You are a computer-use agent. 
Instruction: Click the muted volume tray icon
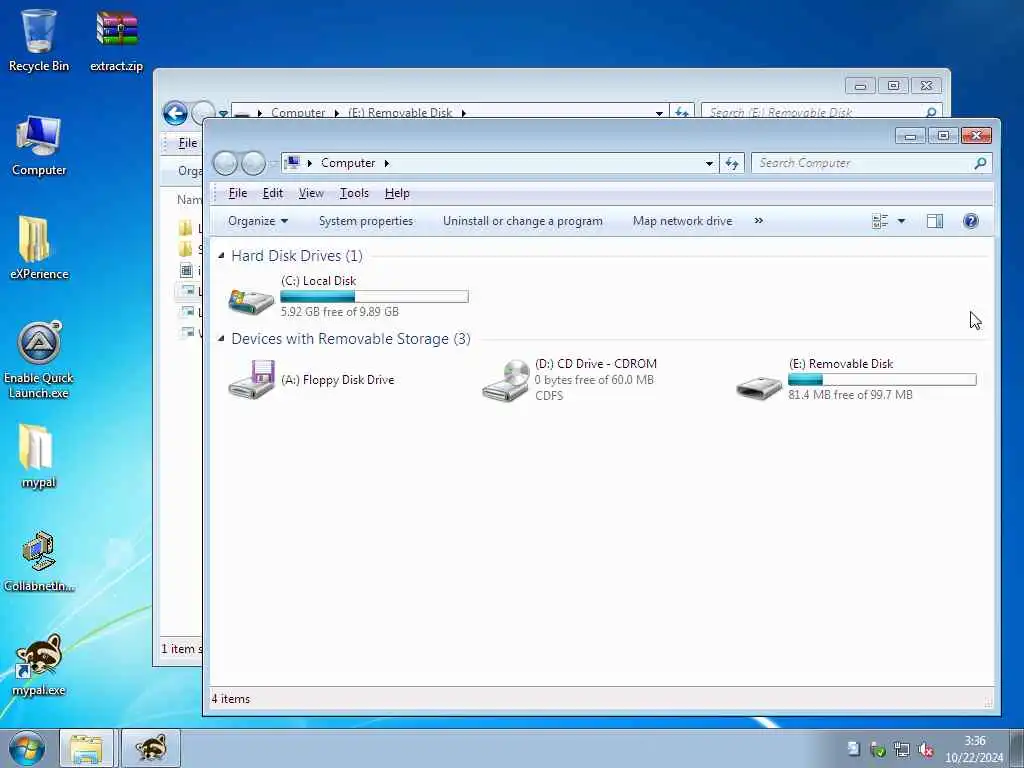[925, 749]
